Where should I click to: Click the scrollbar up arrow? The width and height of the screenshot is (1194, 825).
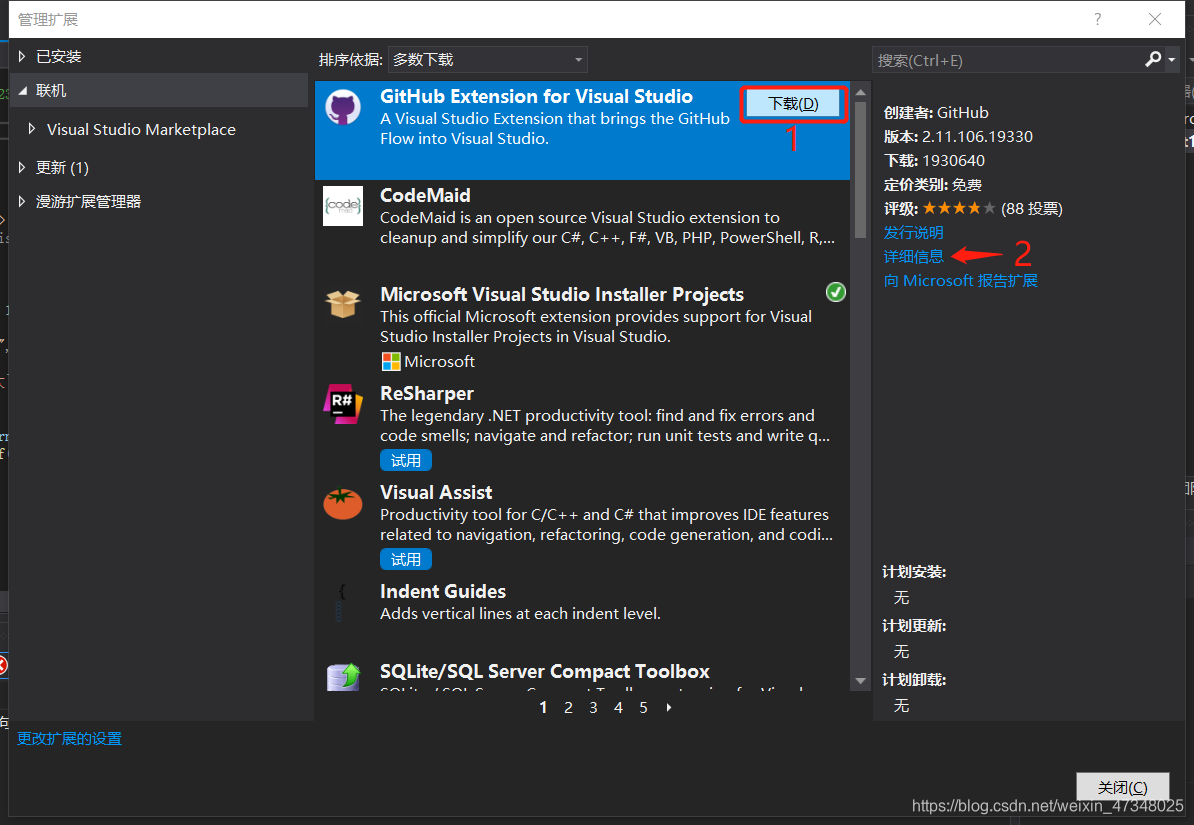click(x=860, y=92)
